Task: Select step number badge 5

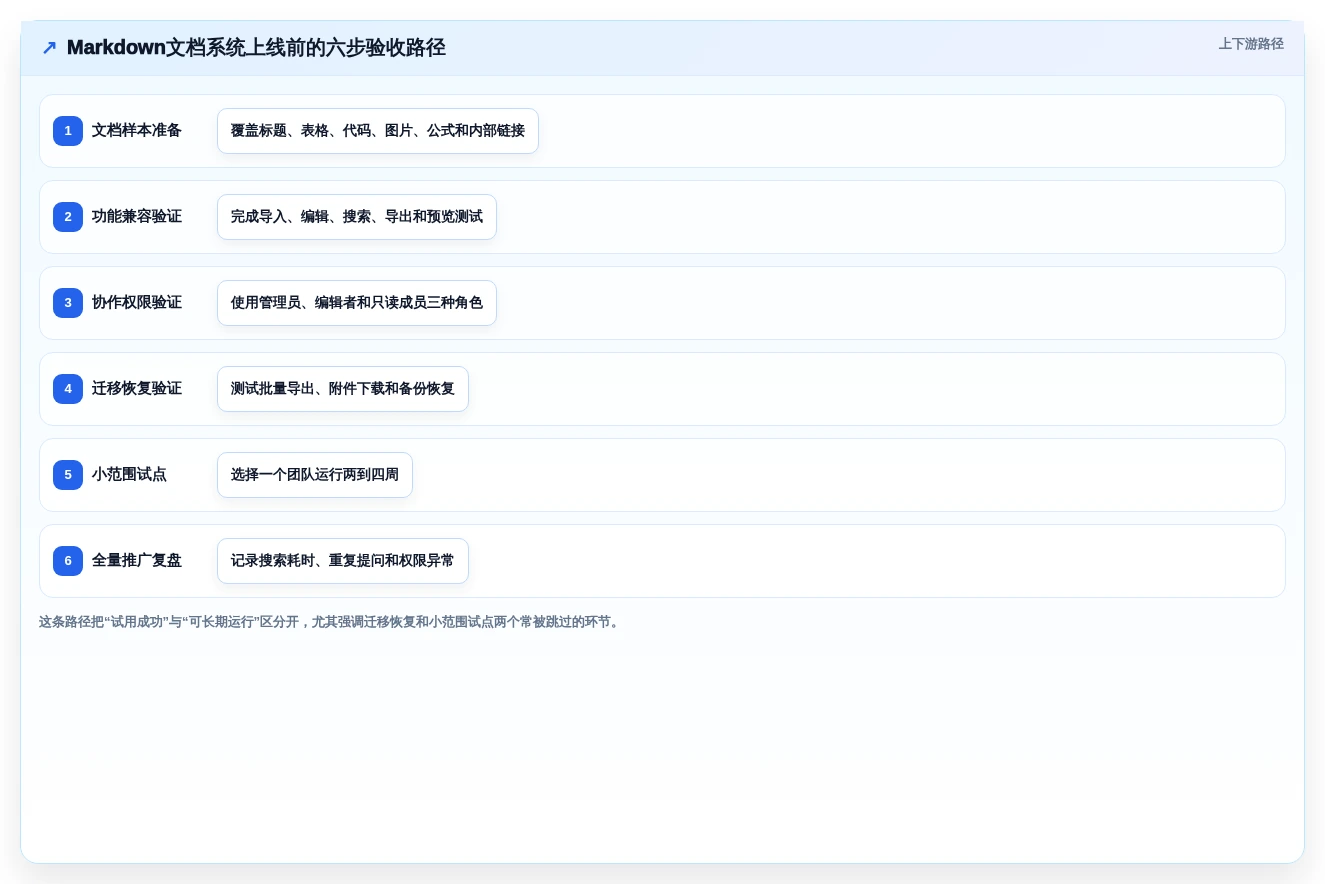Action: 68,475
